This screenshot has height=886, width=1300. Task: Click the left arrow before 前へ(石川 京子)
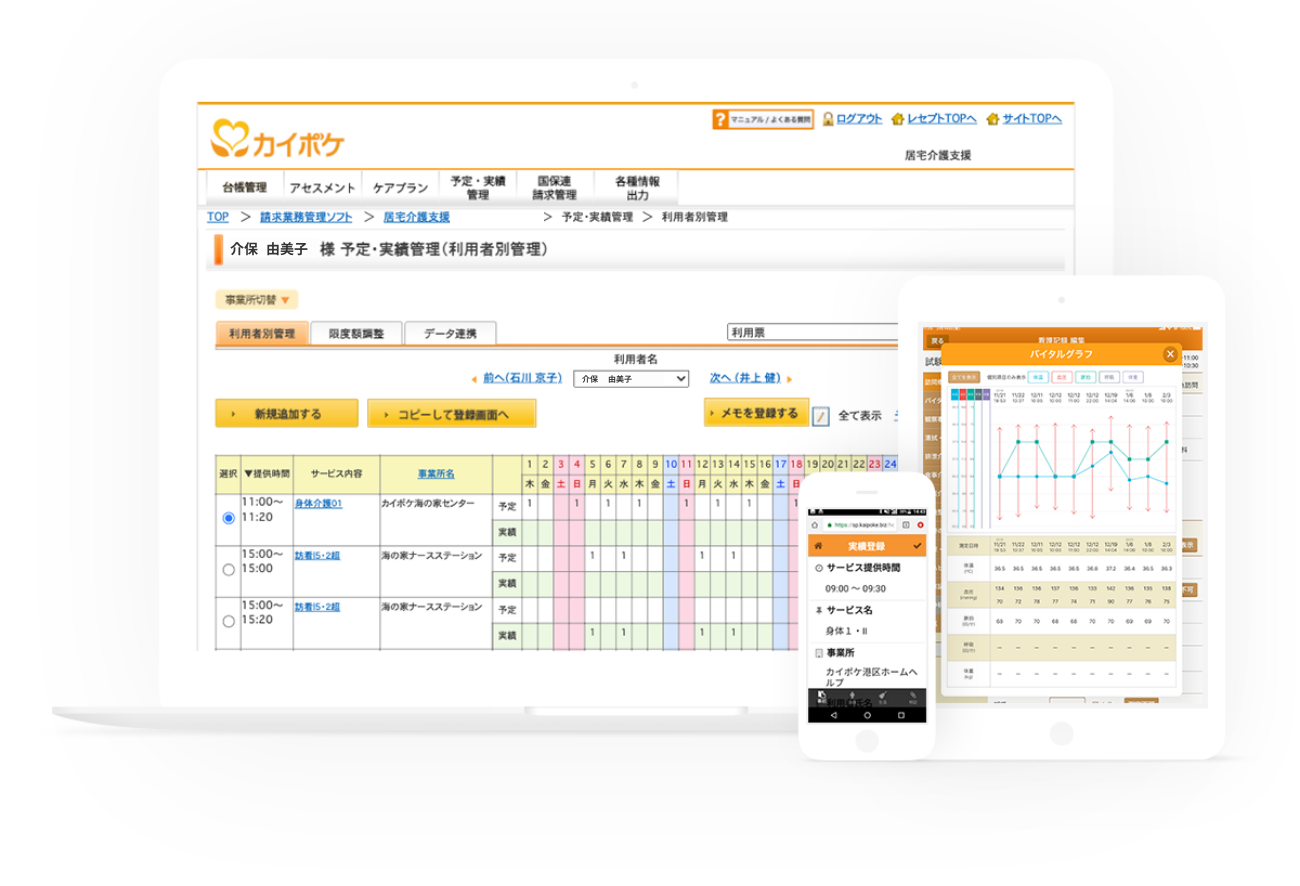(x=473, y=379)
